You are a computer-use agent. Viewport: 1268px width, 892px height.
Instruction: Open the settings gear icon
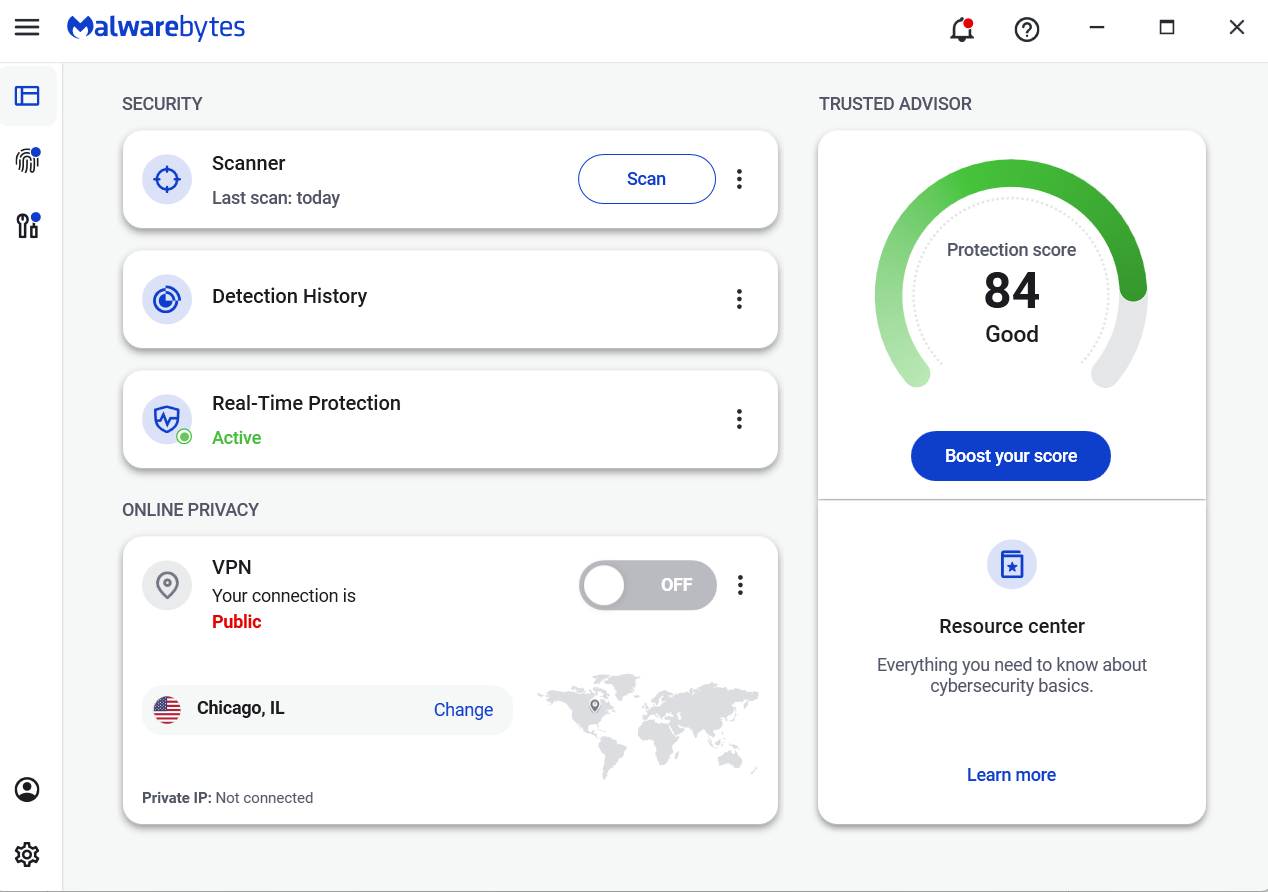[27, 854]
